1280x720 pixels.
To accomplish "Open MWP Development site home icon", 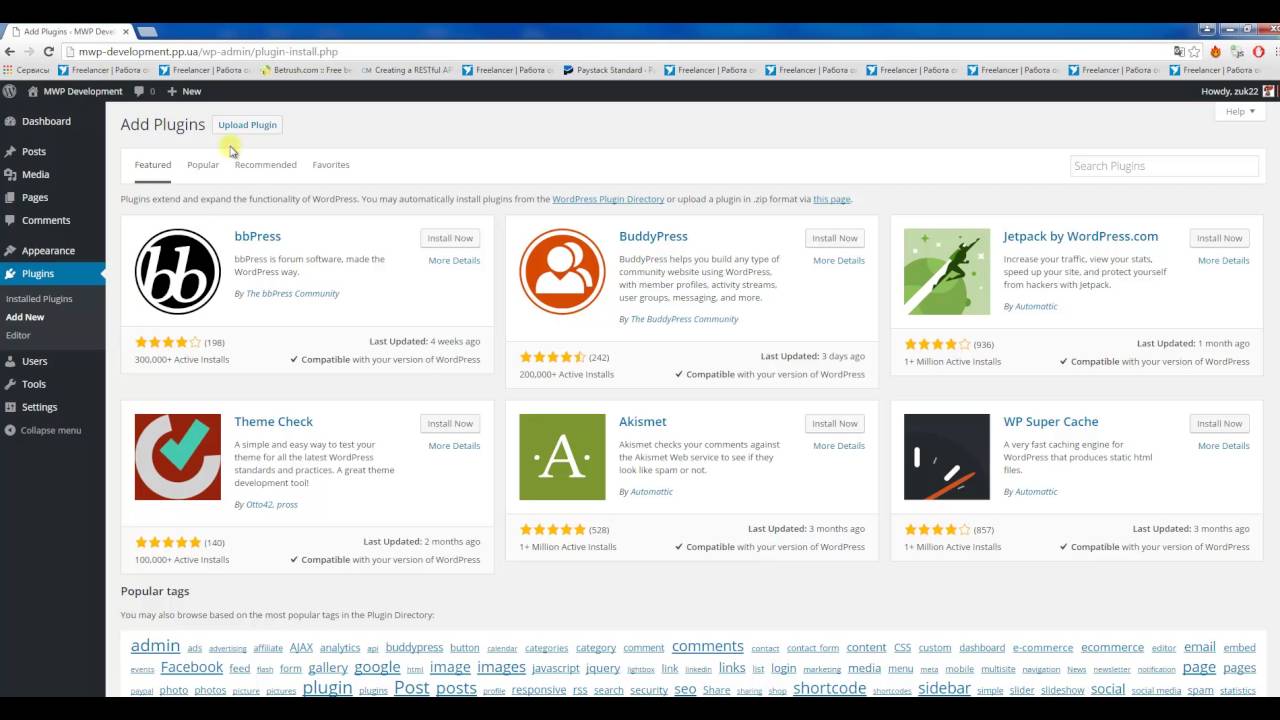I will pos(33,91).
